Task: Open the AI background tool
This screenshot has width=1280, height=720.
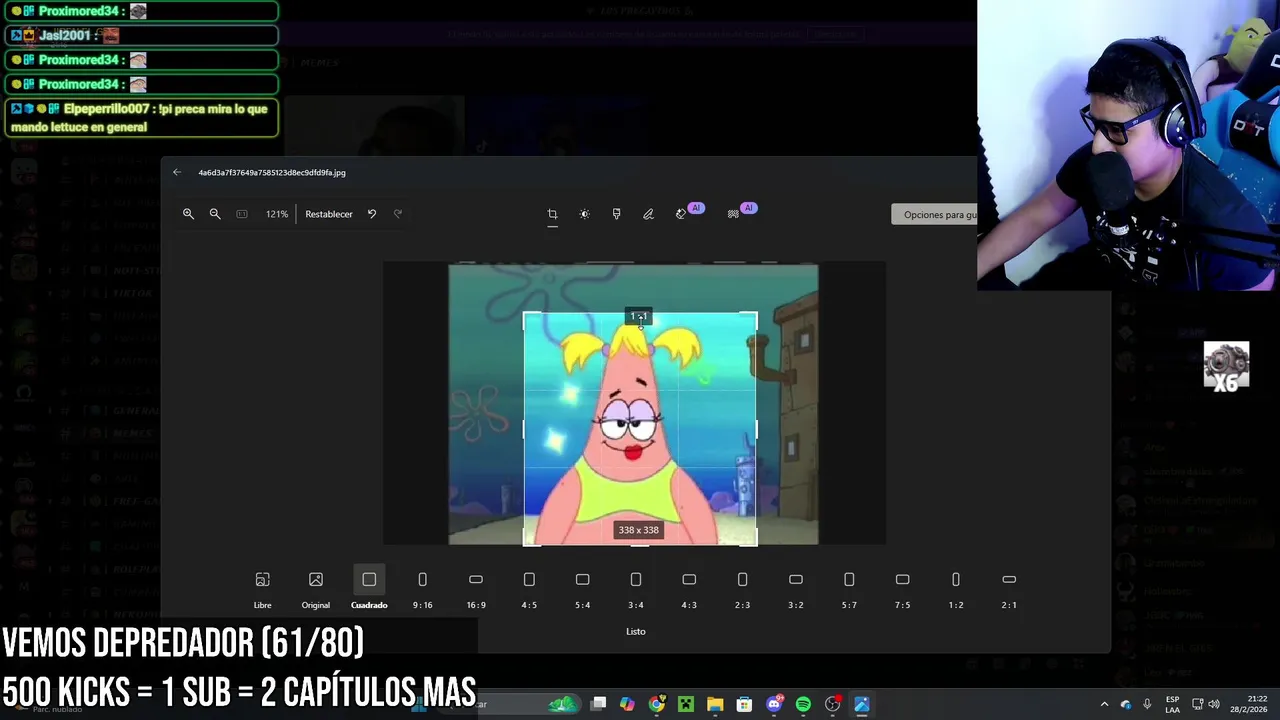Action: click(x=733, y=214)
